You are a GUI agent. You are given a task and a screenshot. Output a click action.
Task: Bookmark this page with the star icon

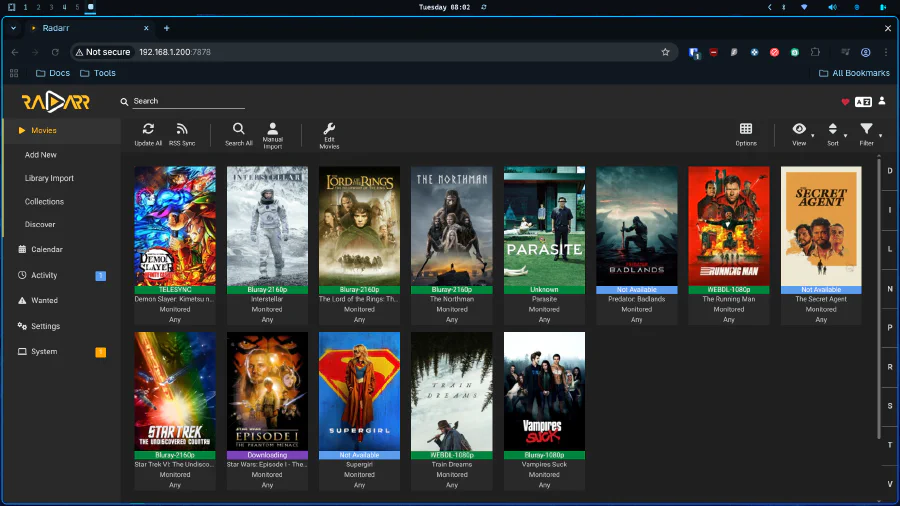(x=665, y=52)
